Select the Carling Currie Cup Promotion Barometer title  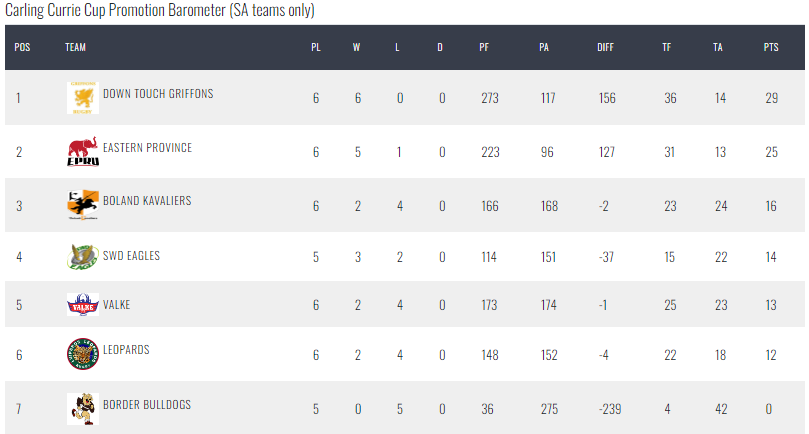160,10
